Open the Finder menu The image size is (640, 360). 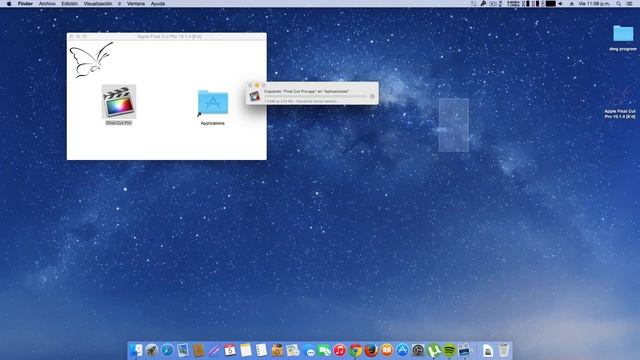[25, 4]
